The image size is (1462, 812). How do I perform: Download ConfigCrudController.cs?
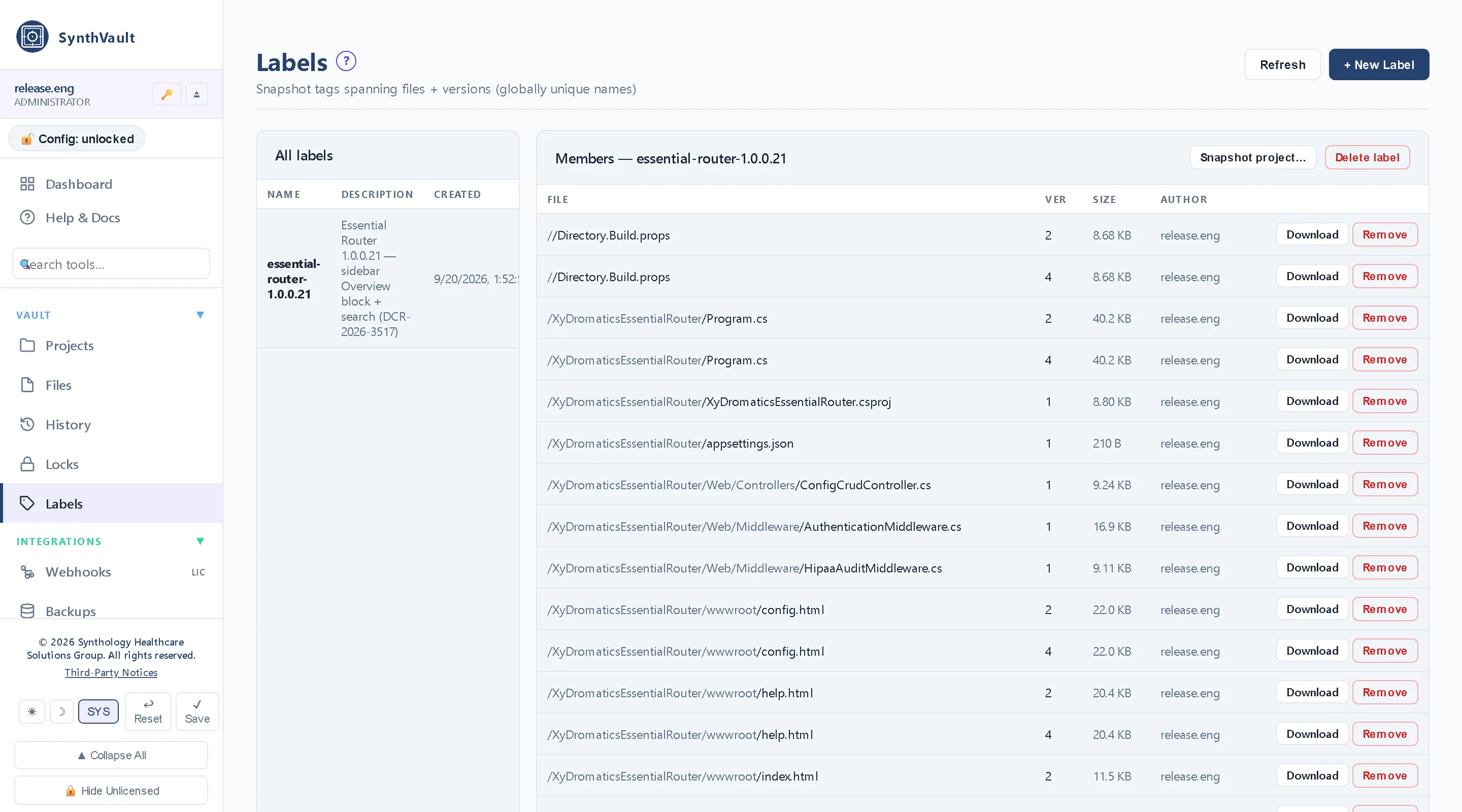click(1312, 485)
